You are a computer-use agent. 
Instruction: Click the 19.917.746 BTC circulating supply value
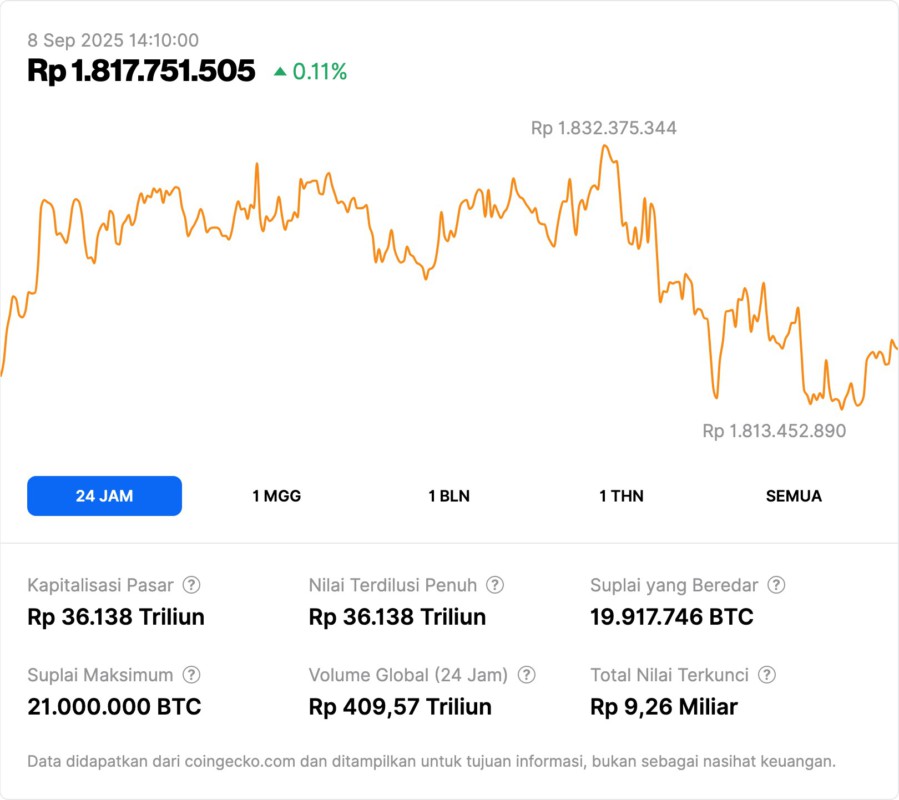tap(672, 617)
